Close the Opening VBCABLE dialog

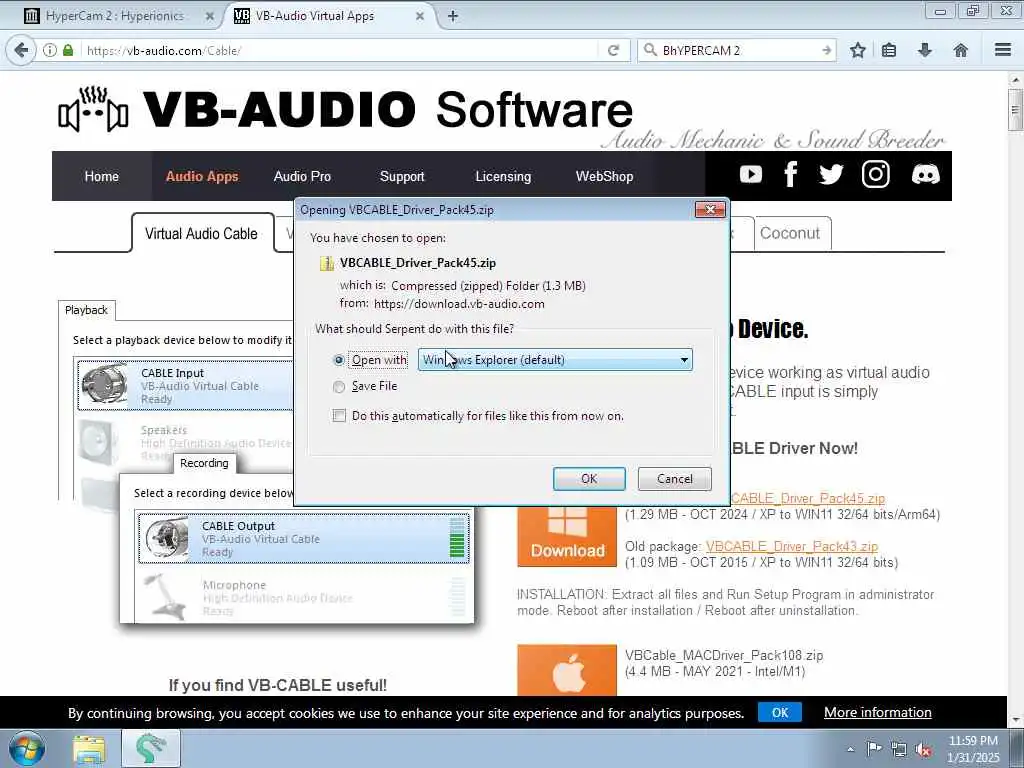(x=710, y=209)
